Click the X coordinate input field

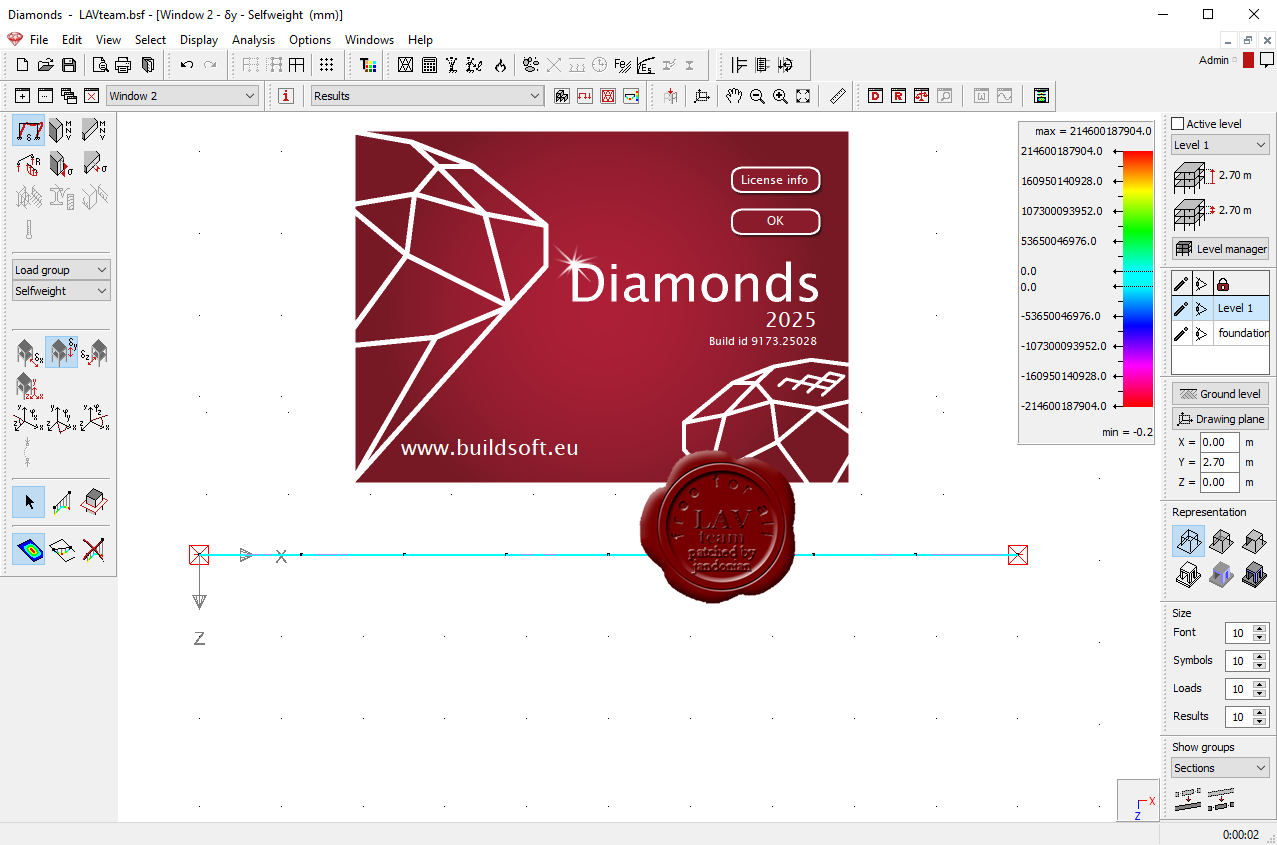[x=1219, y=442]
